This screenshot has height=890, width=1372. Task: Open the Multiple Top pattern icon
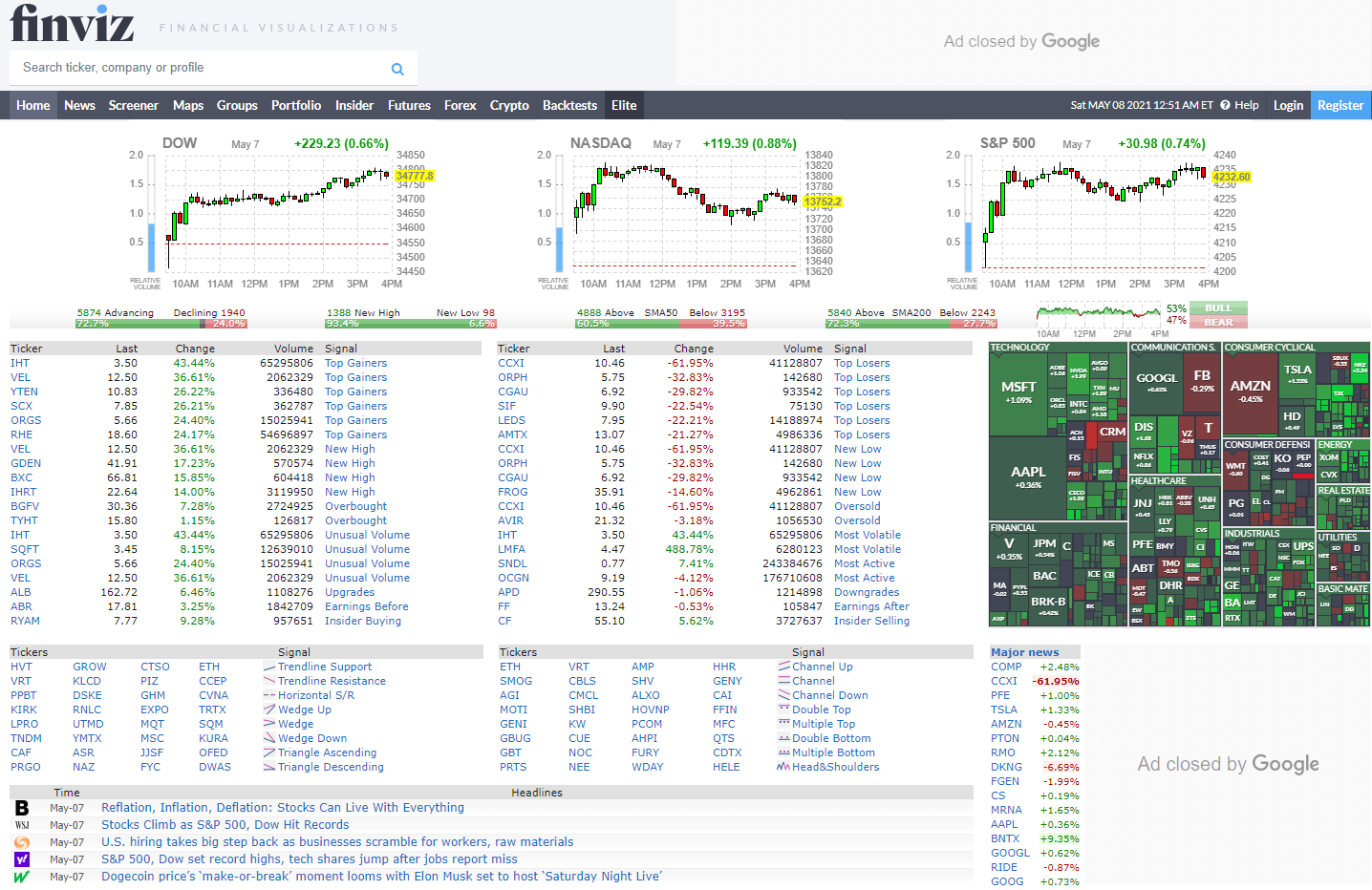[783, 724]
